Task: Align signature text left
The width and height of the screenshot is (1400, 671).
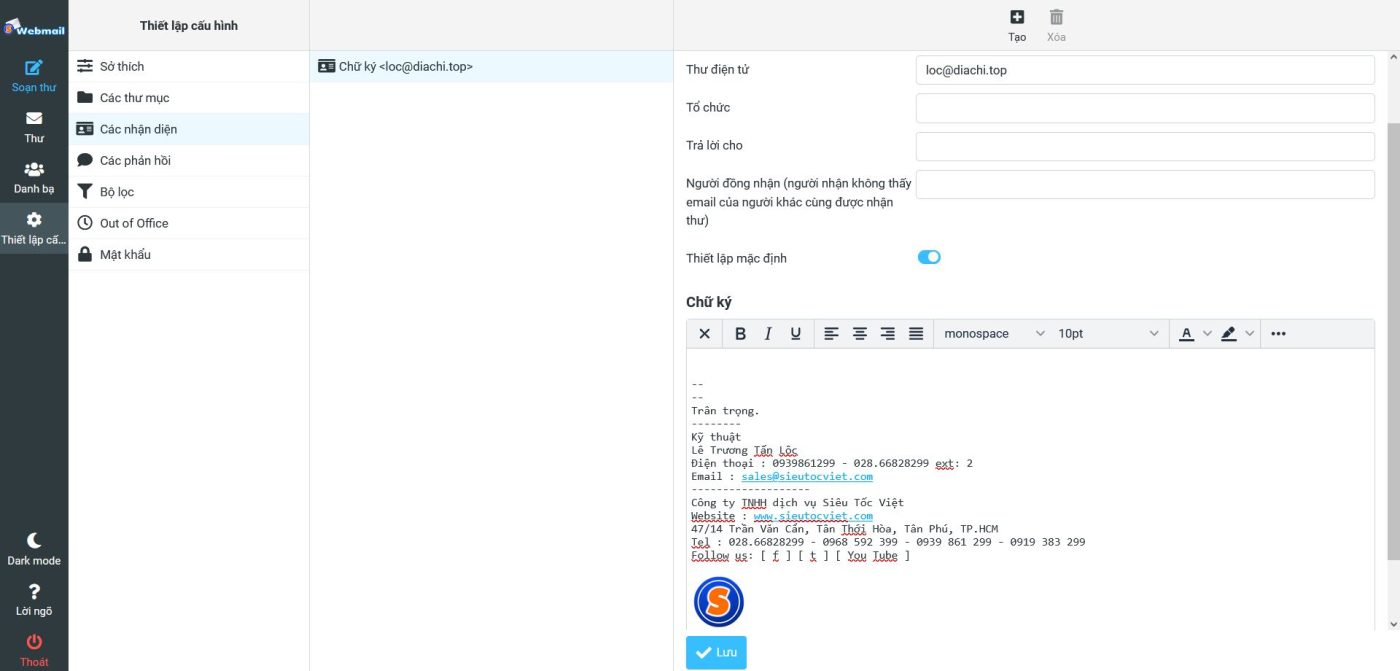Action: 831,334
